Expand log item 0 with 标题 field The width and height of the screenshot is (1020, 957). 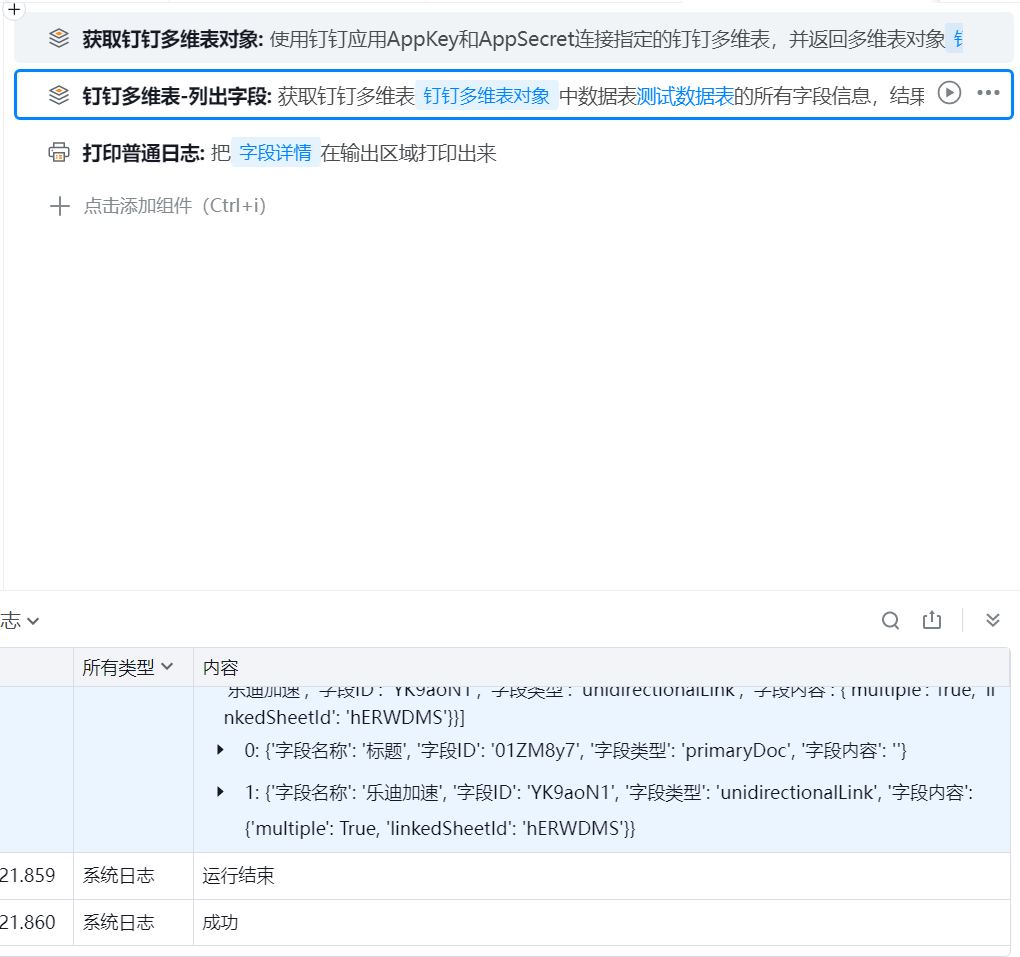220,750
